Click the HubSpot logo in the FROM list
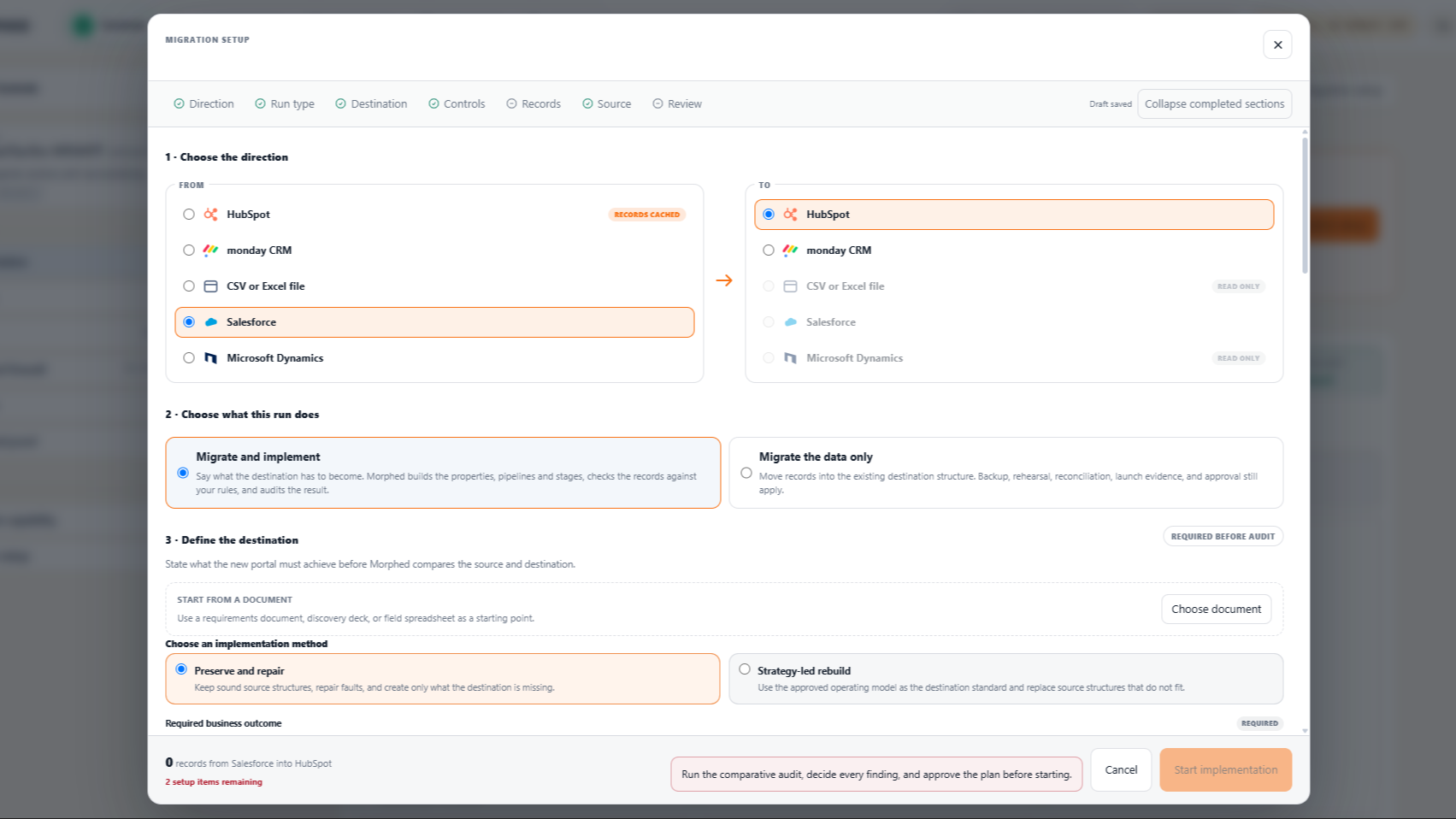This screenshot has height=819, width=1456. (210, 215)
